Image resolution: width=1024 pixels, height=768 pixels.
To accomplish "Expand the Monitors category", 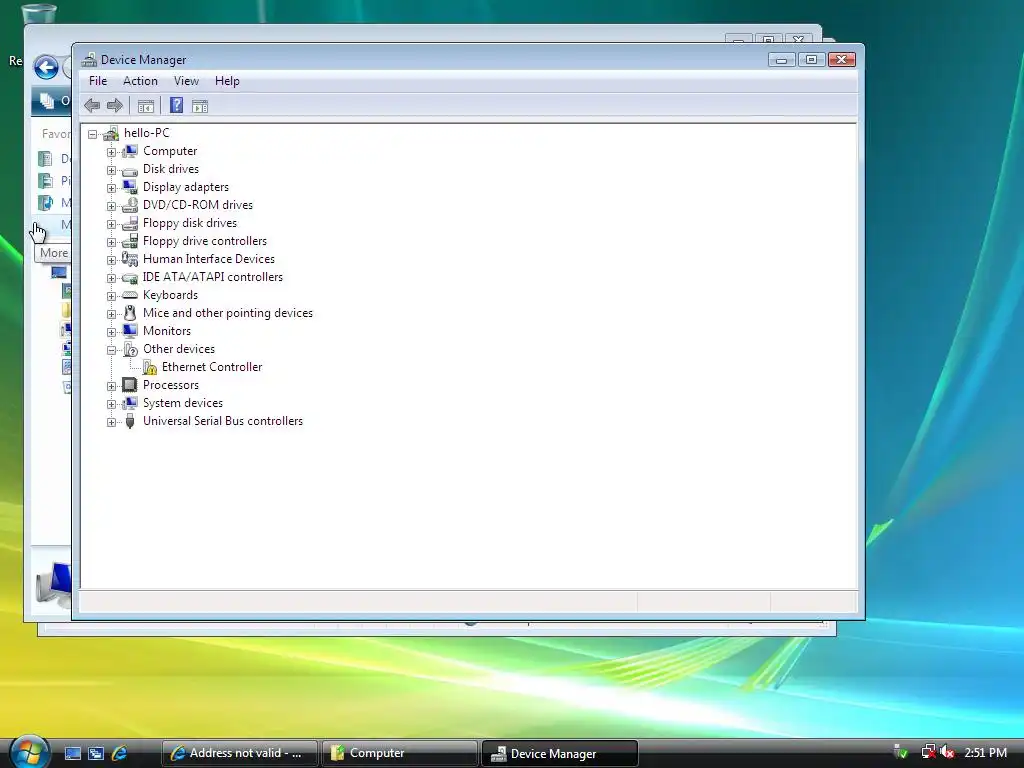I will [112, 332].
